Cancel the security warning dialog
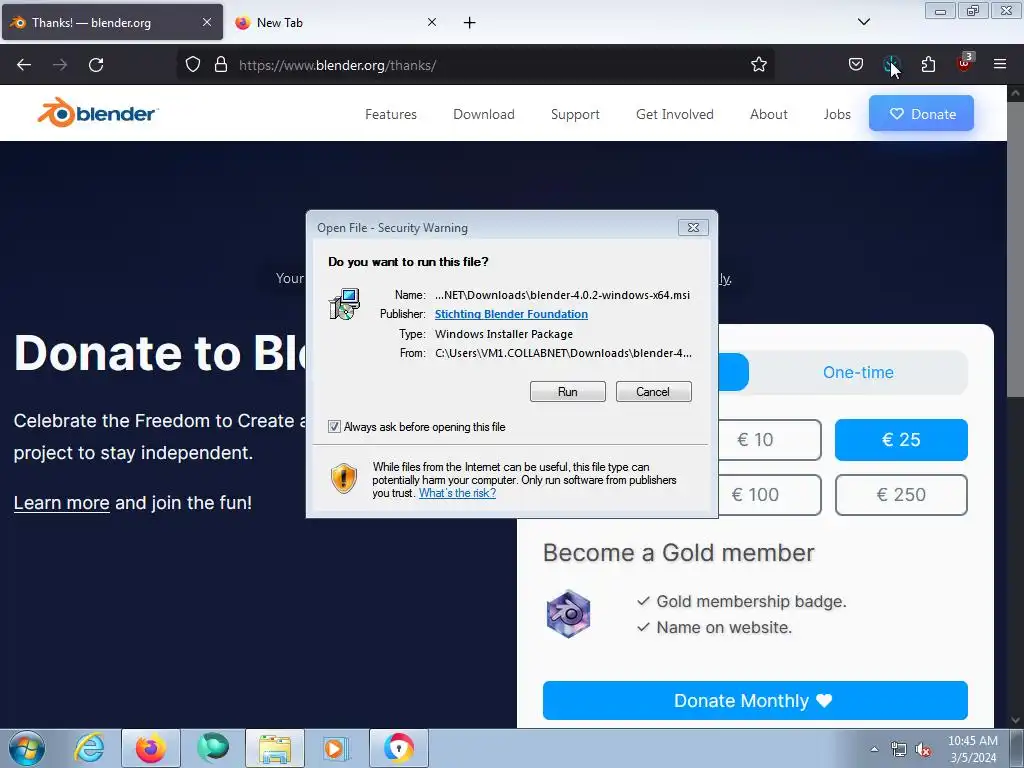 coord(653,392)
